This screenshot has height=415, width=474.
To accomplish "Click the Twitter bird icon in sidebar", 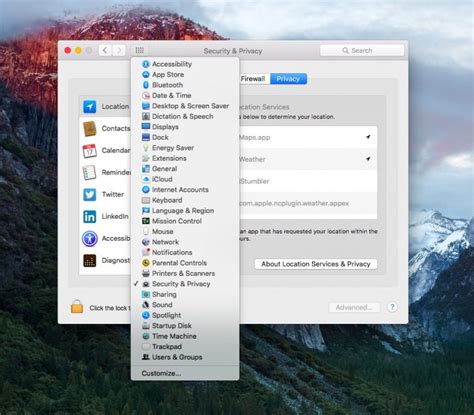I will click(x=90, y=195).
